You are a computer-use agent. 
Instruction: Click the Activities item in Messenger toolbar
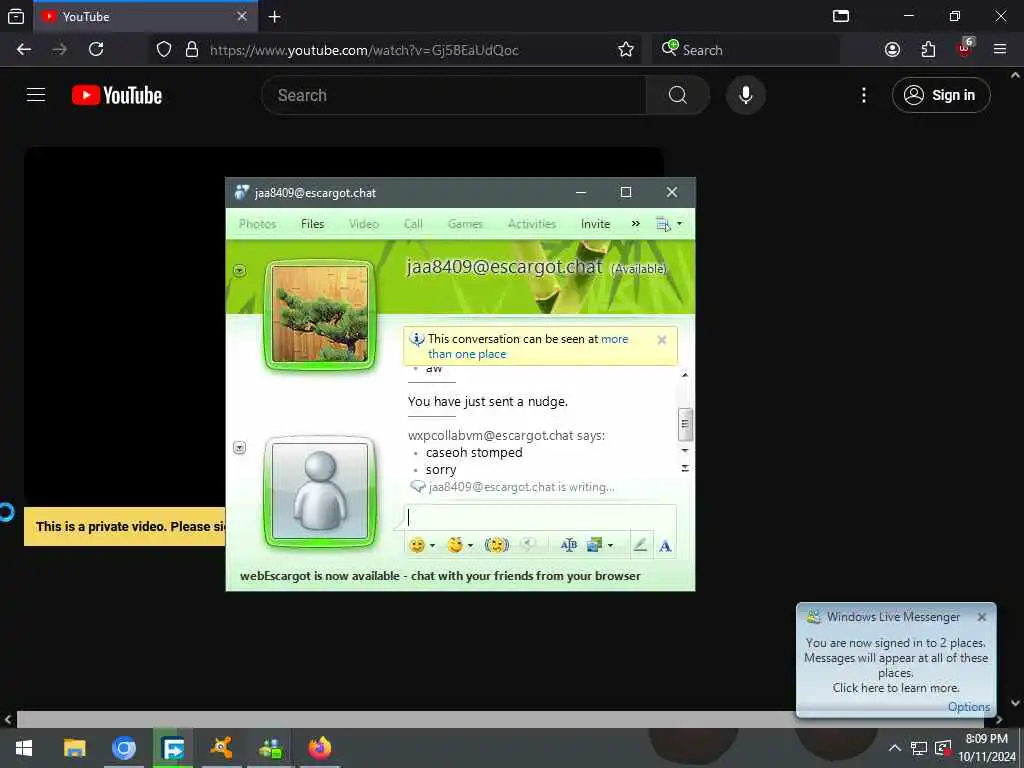[532, 224]
